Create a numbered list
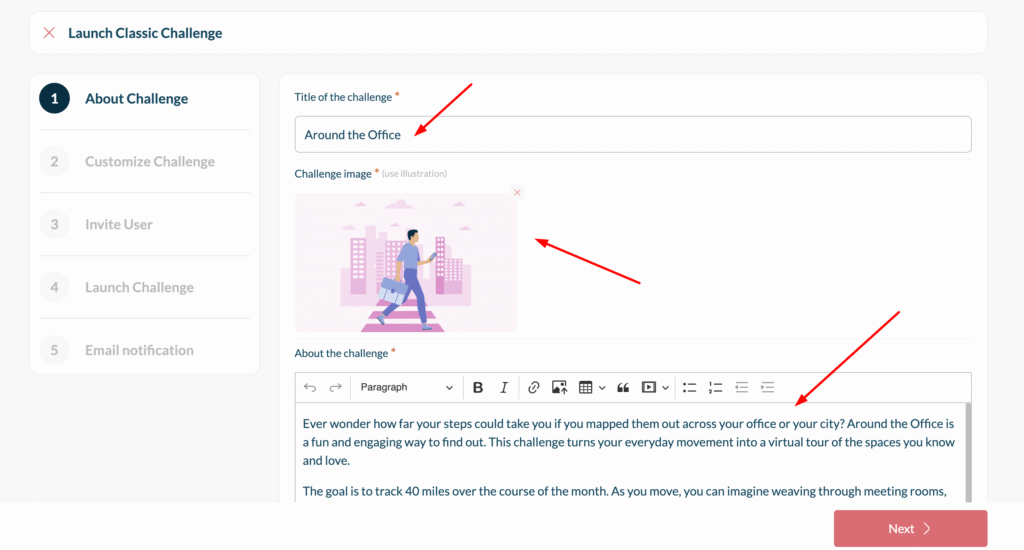The height and width of the screenshot is (550, 1024). click(x=716, y=387)
